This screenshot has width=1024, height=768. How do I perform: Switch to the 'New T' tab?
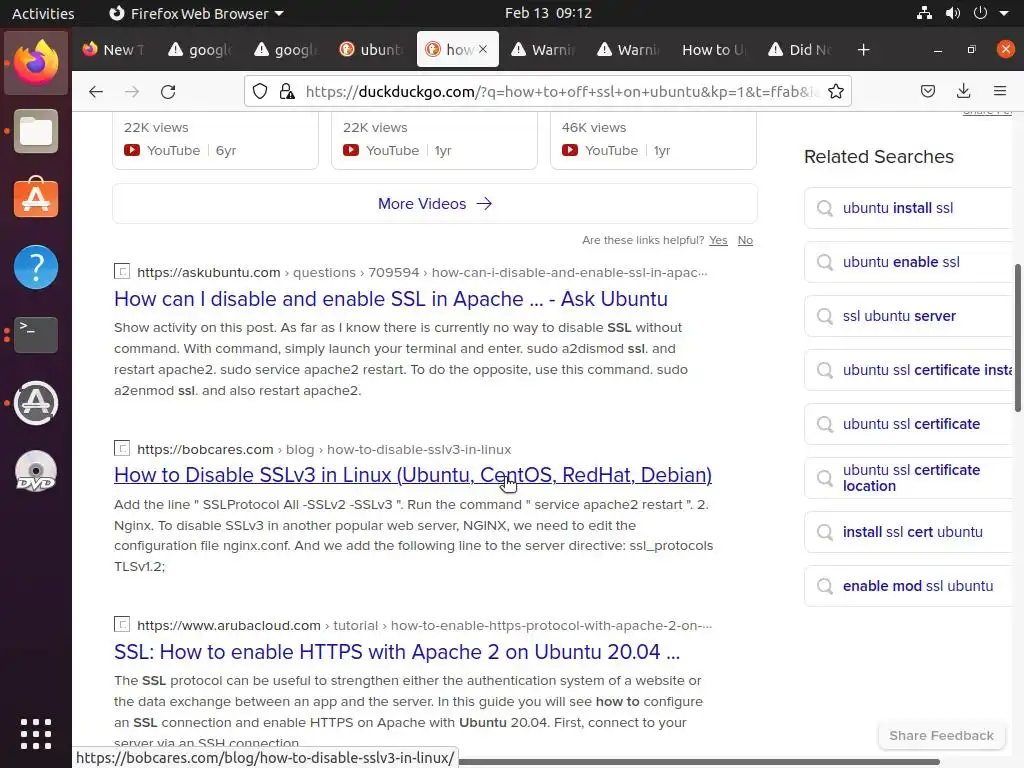click(114, 50)
